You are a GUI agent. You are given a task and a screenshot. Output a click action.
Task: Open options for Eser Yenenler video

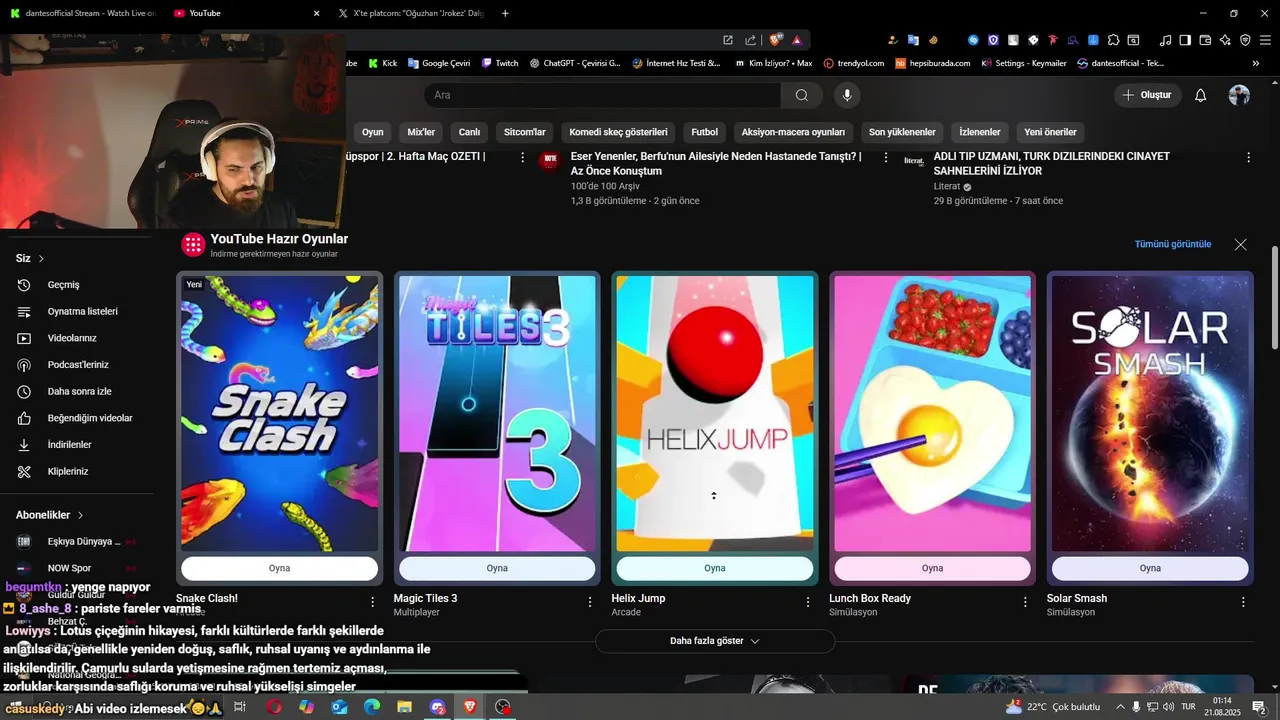(x=885, y=157)
